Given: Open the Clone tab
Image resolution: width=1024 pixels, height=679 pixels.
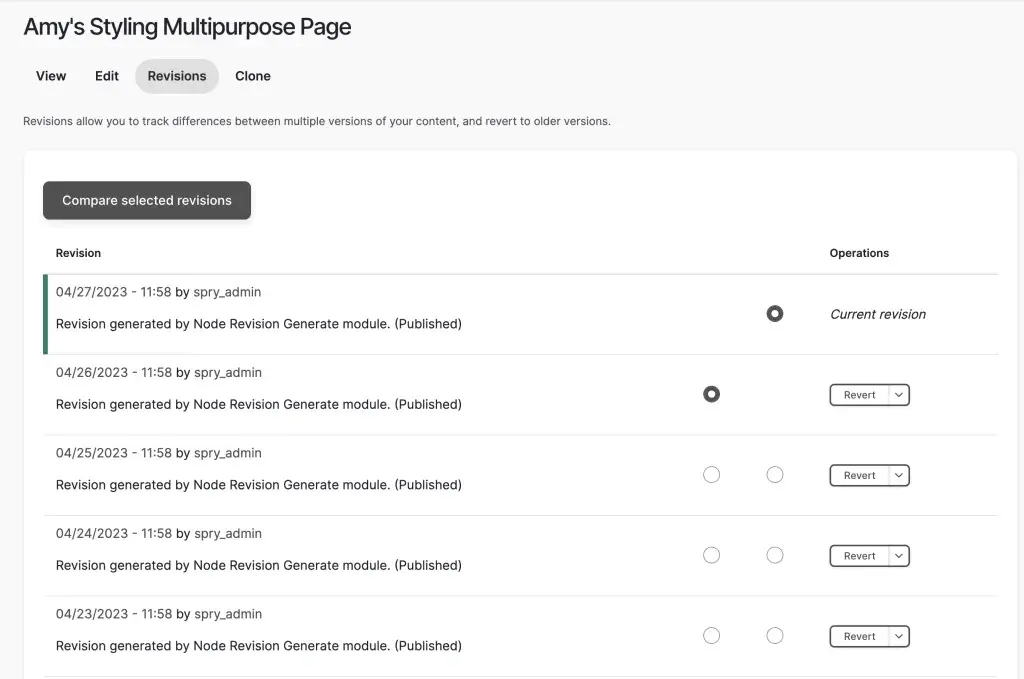Looking at the screenshot, I should tap(253, 76).
